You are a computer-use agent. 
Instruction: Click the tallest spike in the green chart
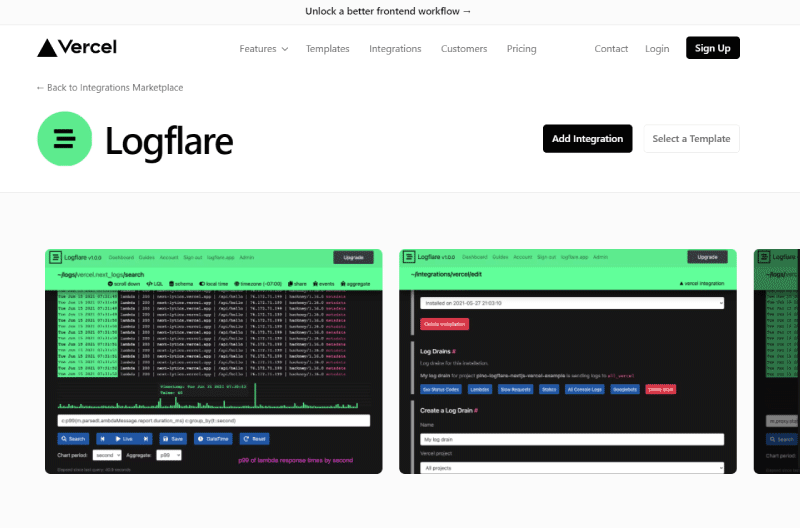click(255, 395)
